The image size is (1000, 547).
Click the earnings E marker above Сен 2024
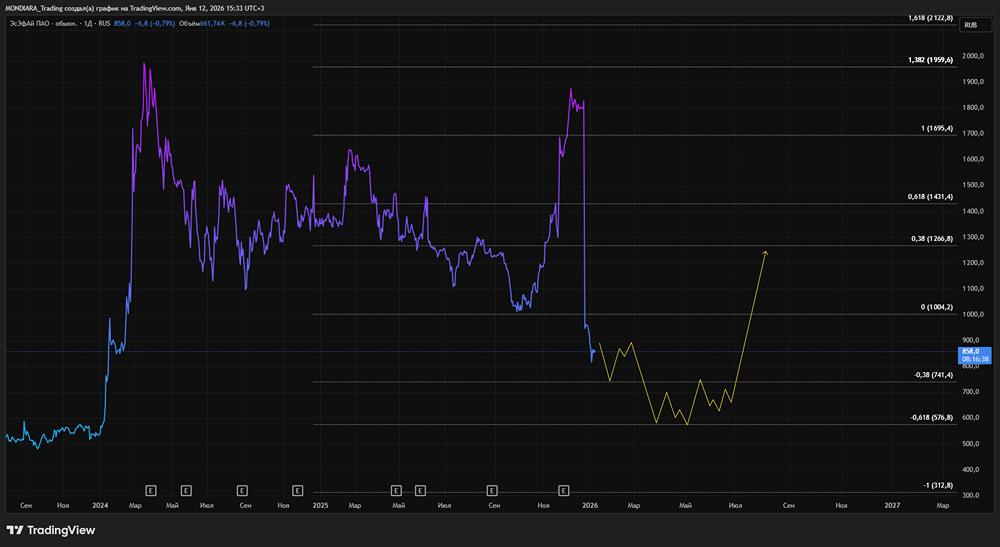point(242,490)
